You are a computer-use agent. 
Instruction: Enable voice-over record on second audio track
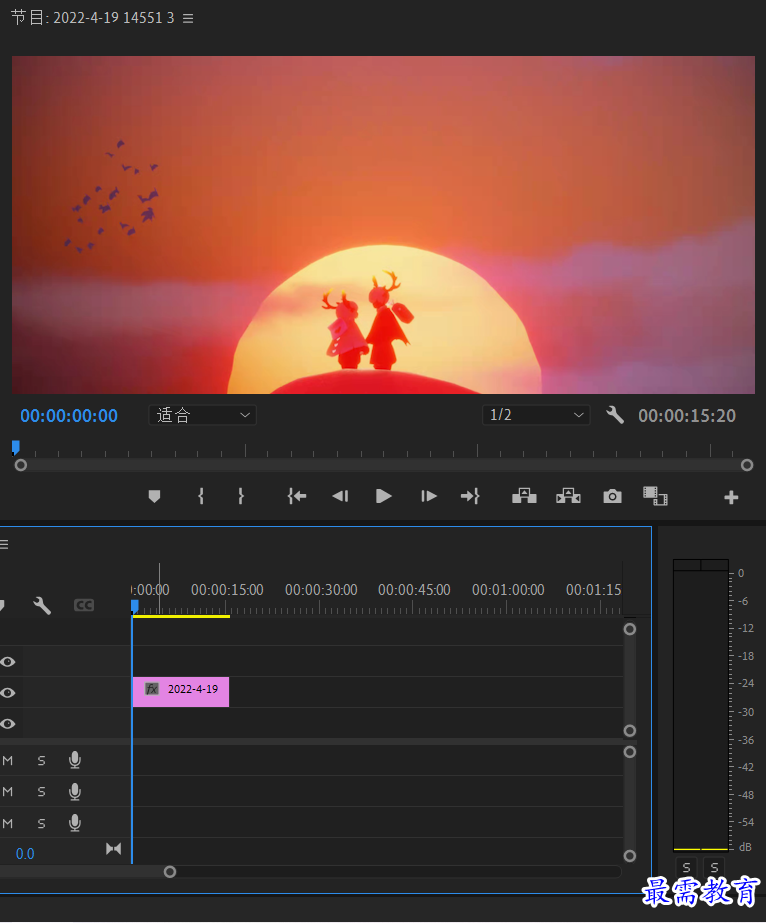[x=75, y=792]
